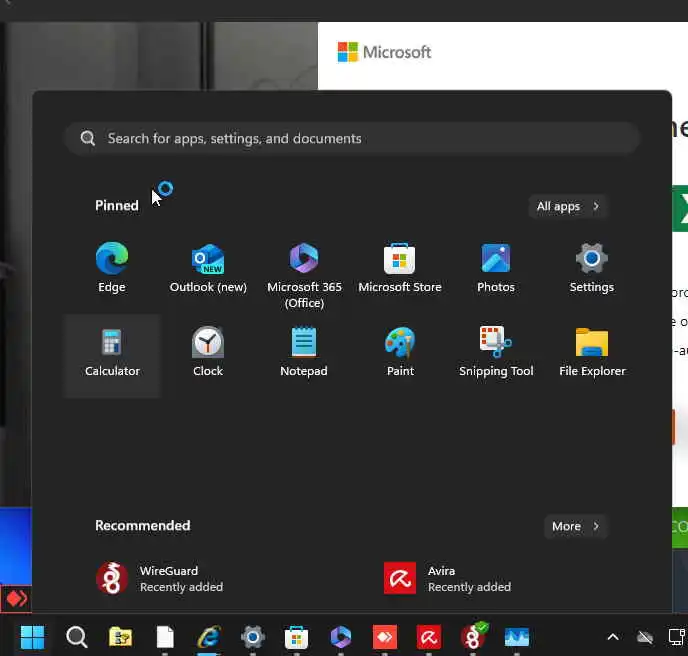Open Internet Explorer icon on taskbar
The image size is (688, 656).
209,637
